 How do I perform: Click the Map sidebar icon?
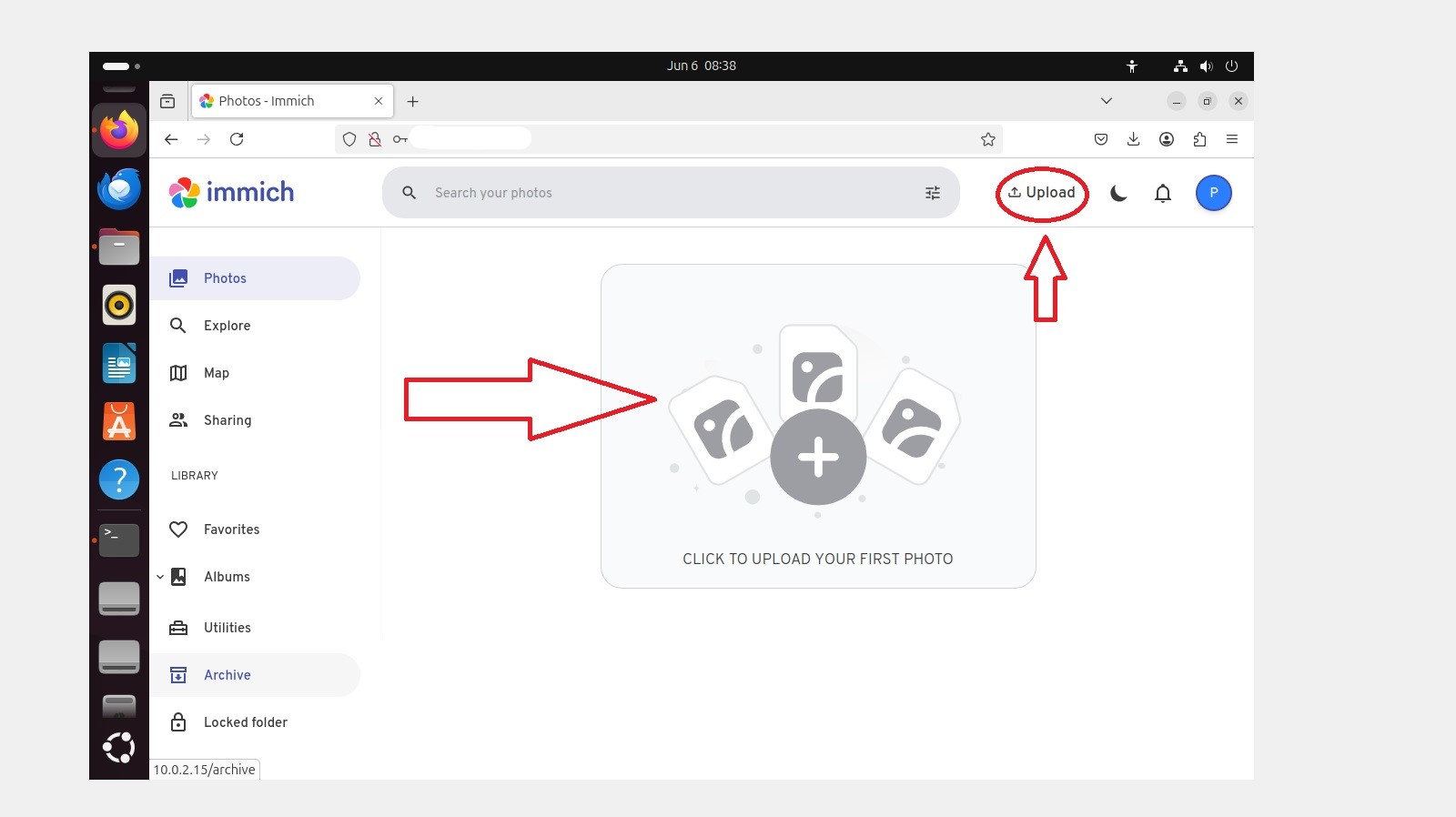(x=178, y=373)
